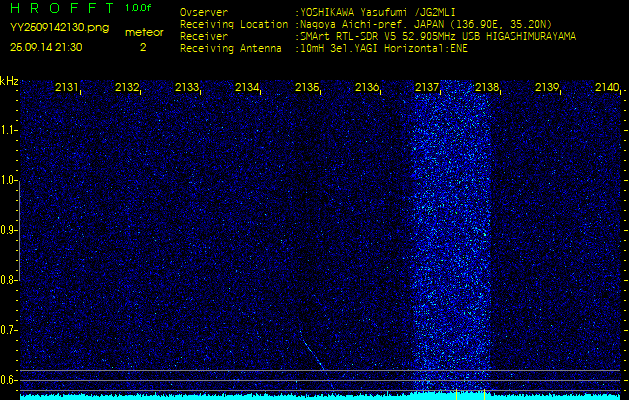Screen dimensions: 629x400
Task: Select the 0.7 frequency axis label
Action: [x=9, y=330]
